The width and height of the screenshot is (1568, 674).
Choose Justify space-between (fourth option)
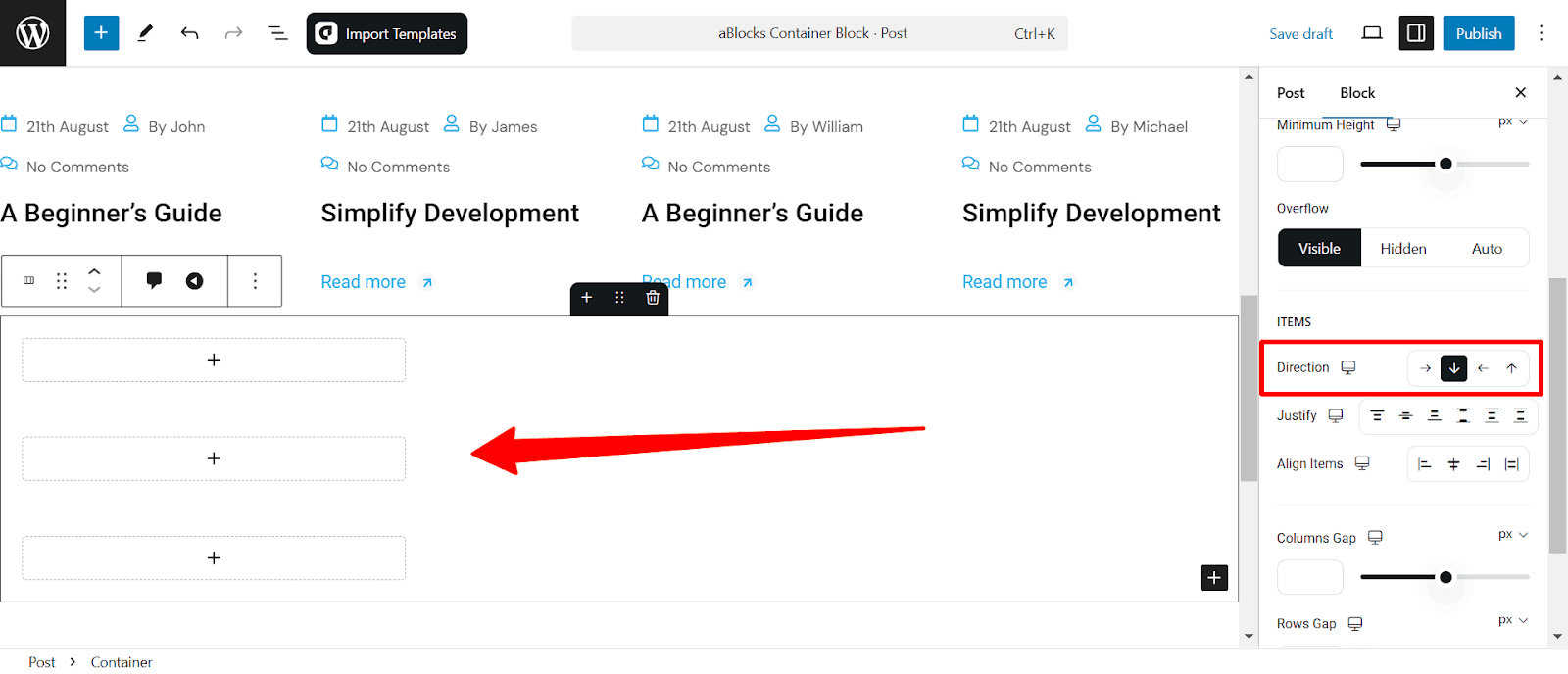(1463, 416)
